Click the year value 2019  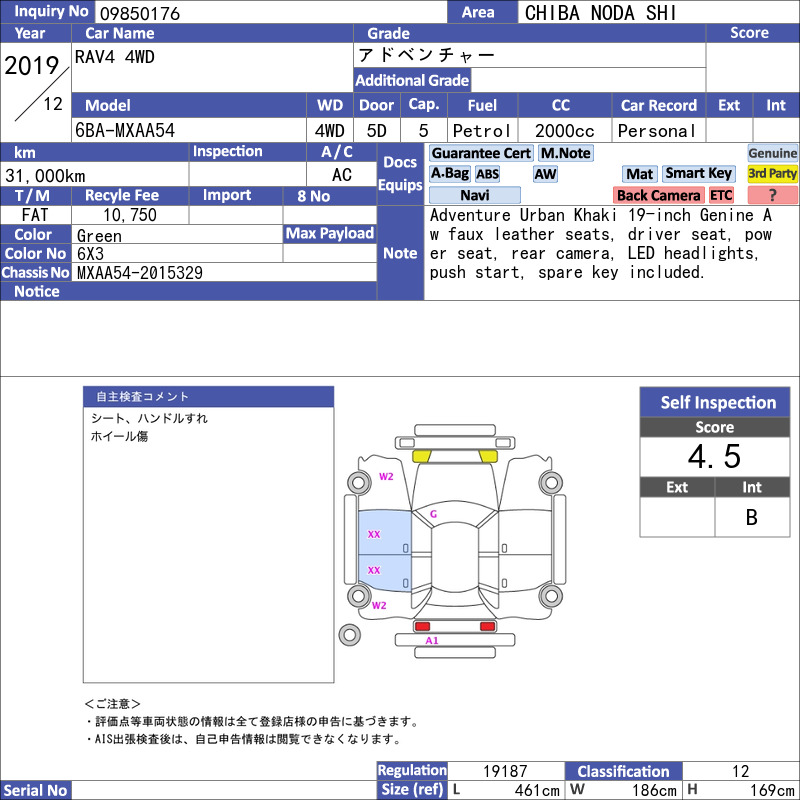tap(32, 66)
